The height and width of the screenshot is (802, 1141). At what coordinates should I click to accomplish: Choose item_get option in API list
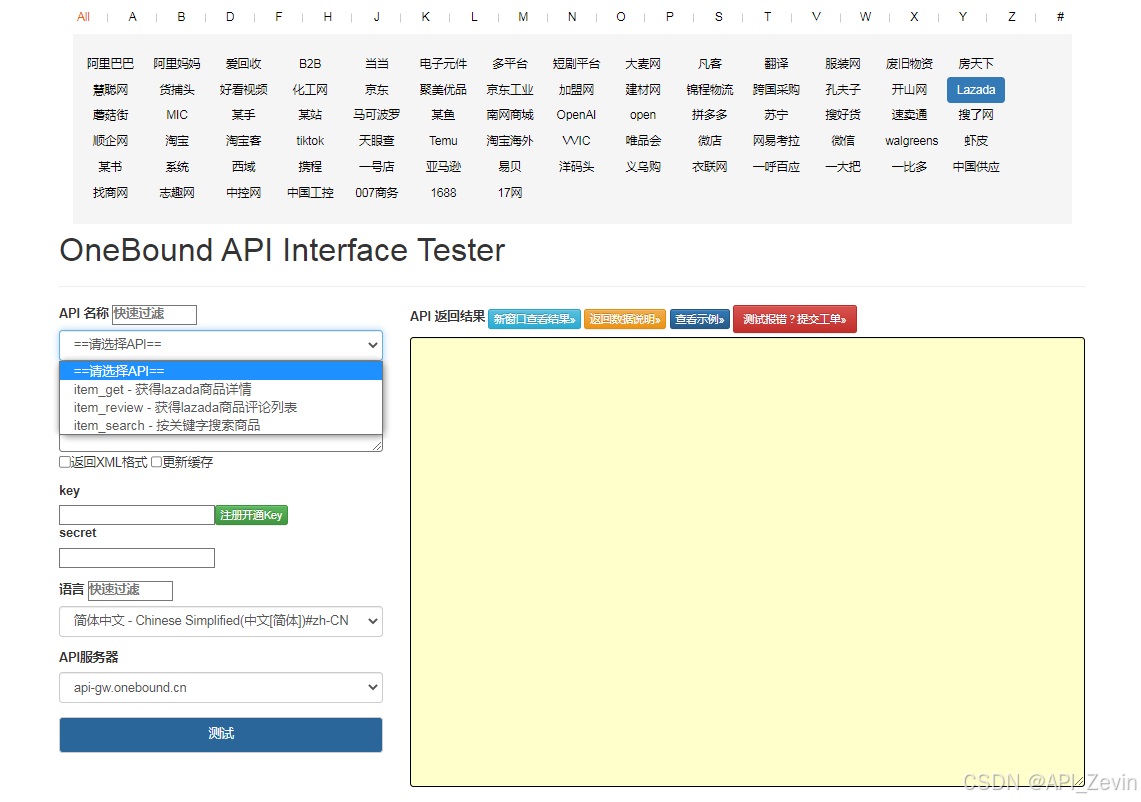pos(220,389)
